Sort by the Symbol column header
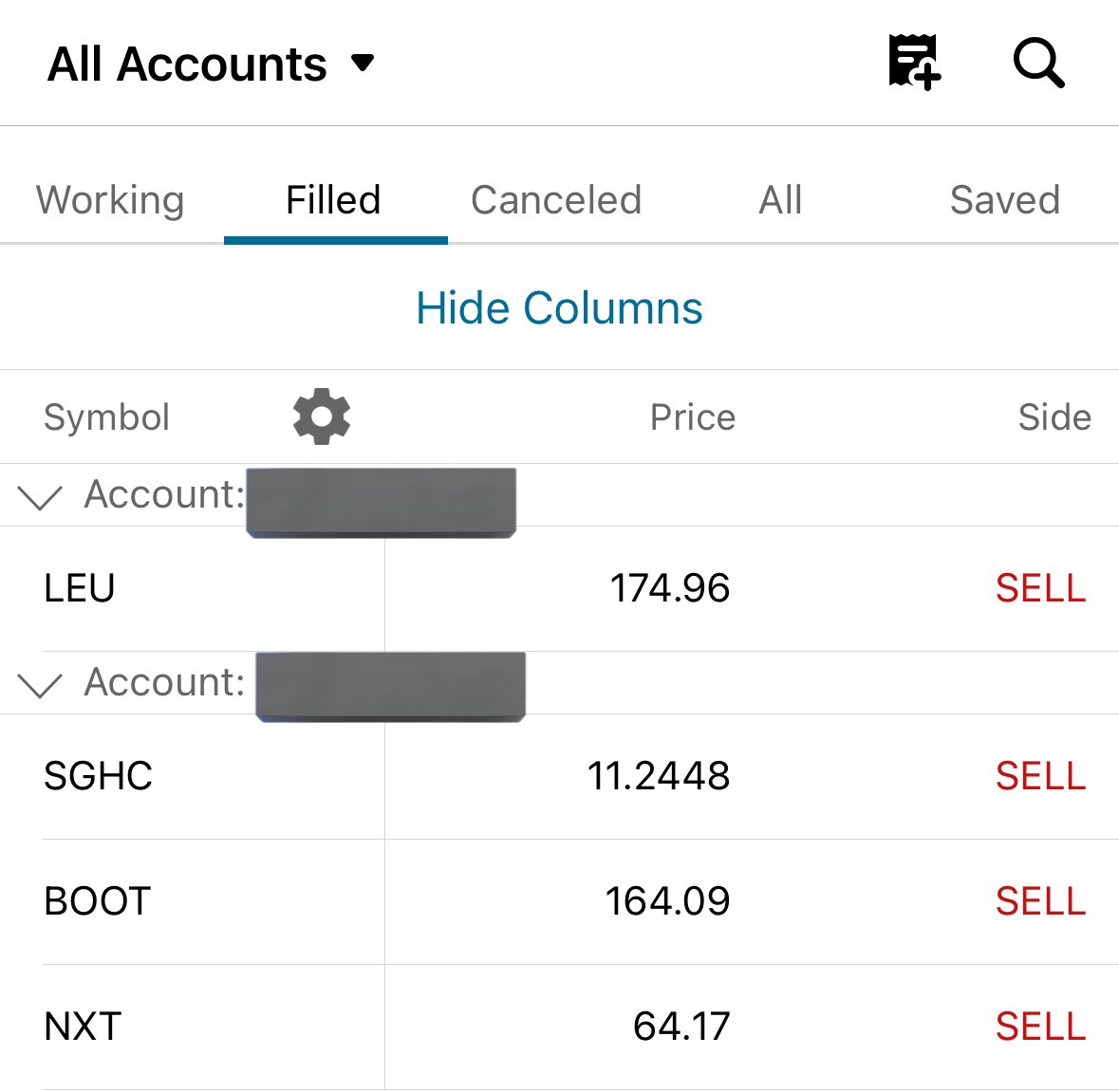The height and width of the screenshot is (1092, 1119). coord(107,416)
